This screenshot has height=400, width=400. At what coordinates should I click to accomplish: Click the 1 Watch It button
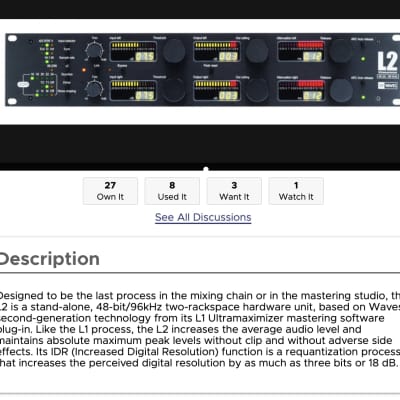[296, 191]
